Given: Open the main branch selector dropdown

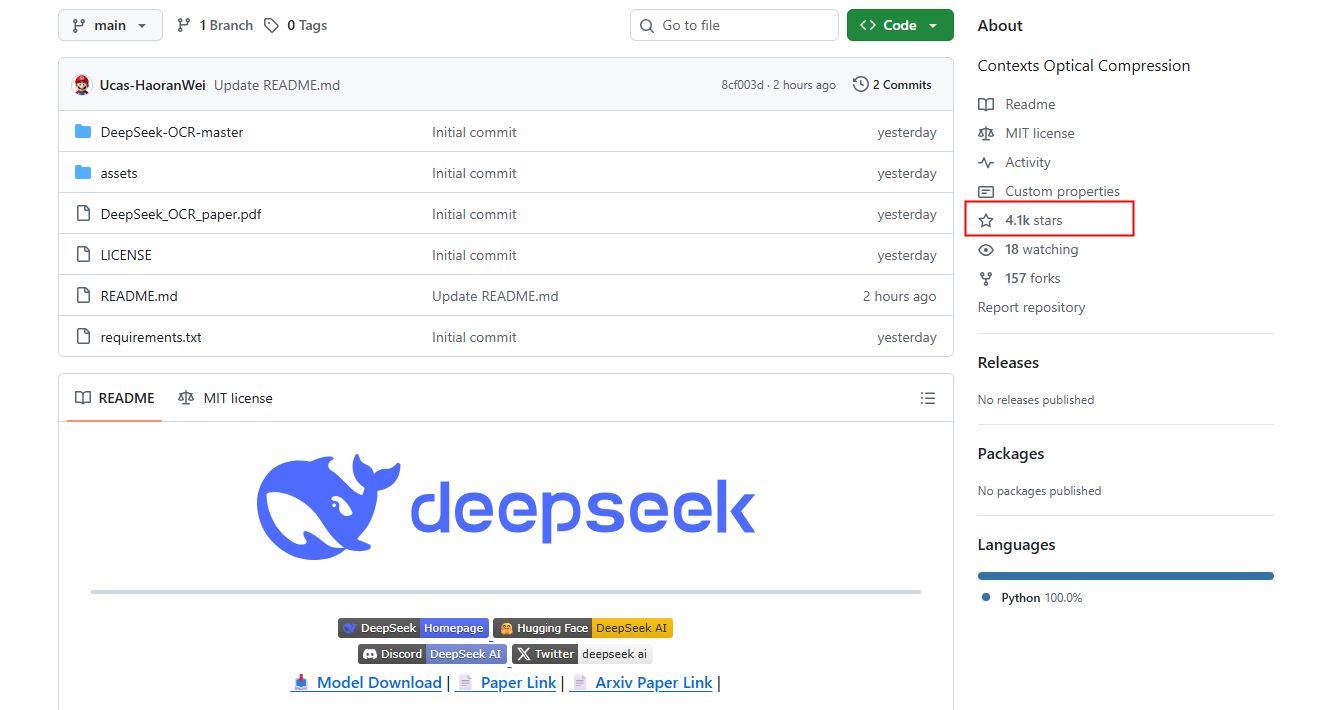Looking at the screenshot, I should (x=110, y=25).
